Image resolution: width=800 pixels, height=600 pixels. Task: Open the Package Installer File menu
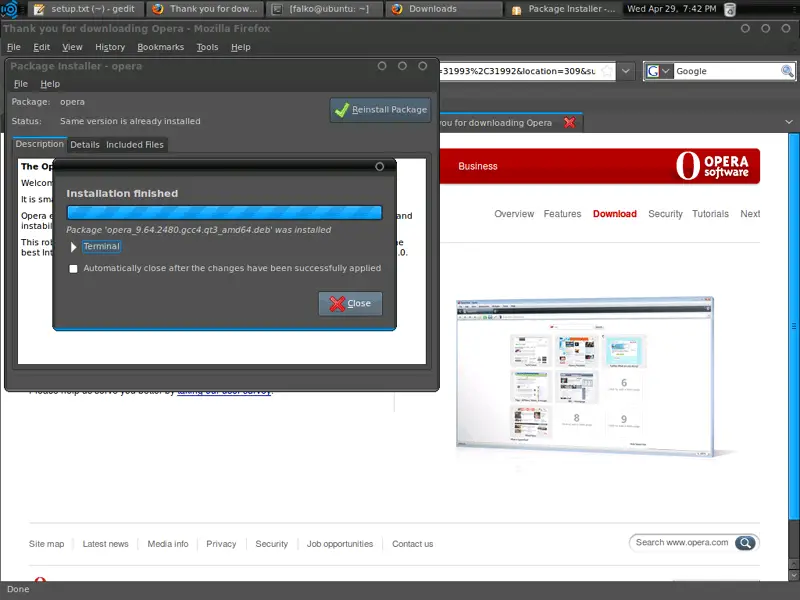click(20, 84)
